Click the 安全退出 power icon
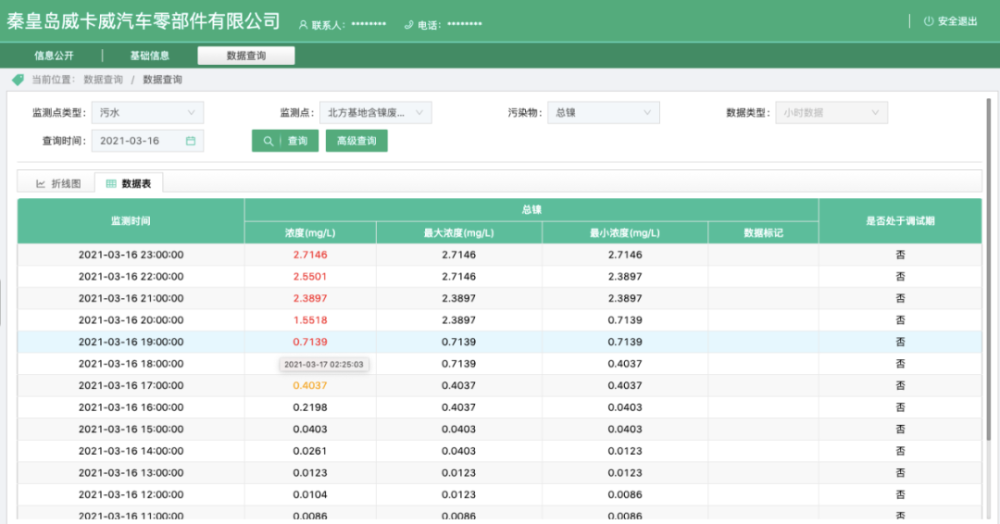 (928, 21)
